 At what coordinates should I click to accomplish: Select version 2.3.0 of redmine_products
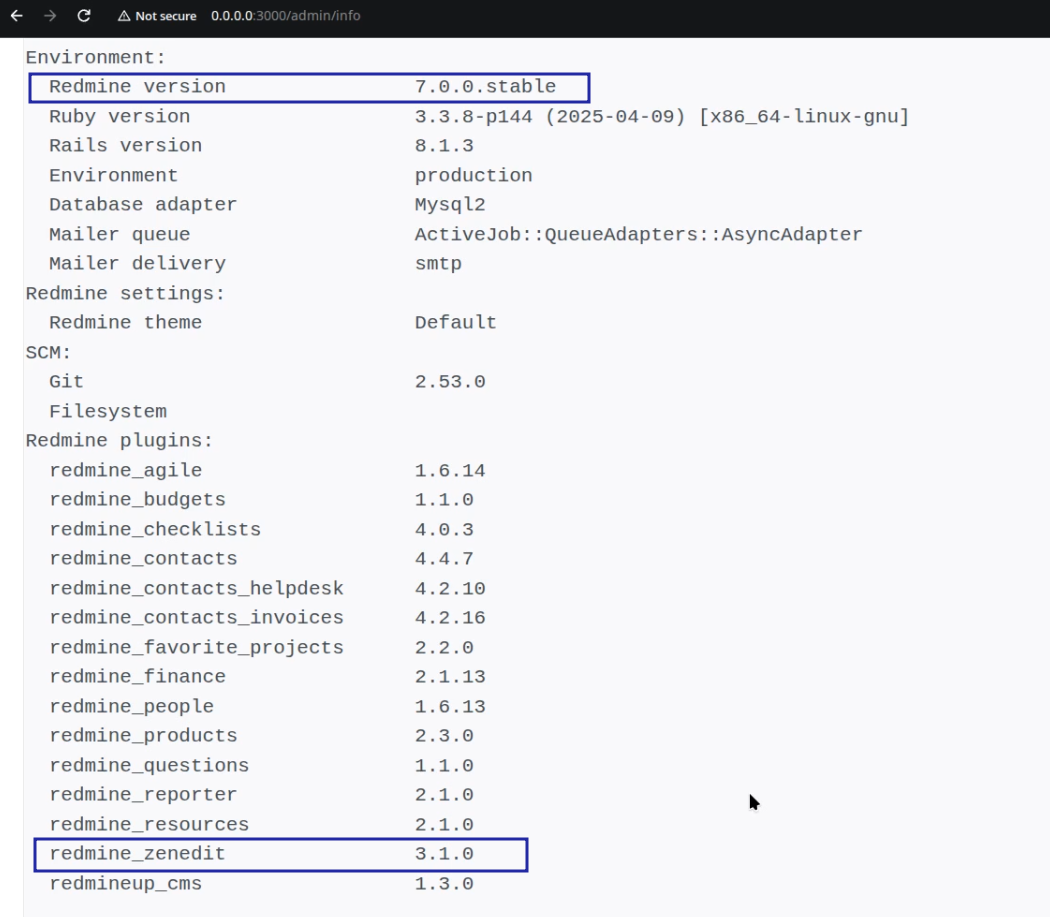[444, 735]
